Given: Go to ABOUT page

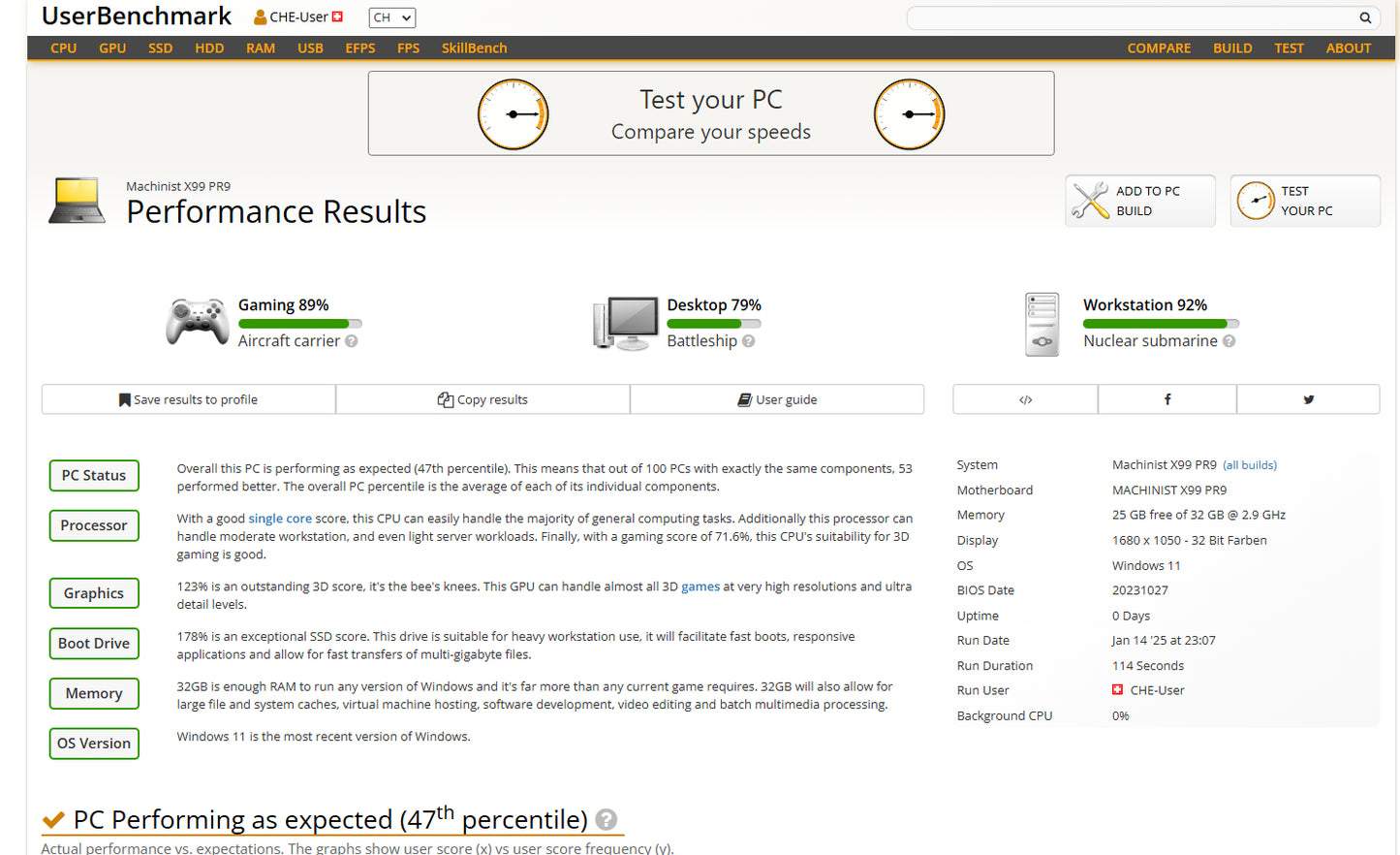Looking at the screenshot, I should [x=1349, y=47].
